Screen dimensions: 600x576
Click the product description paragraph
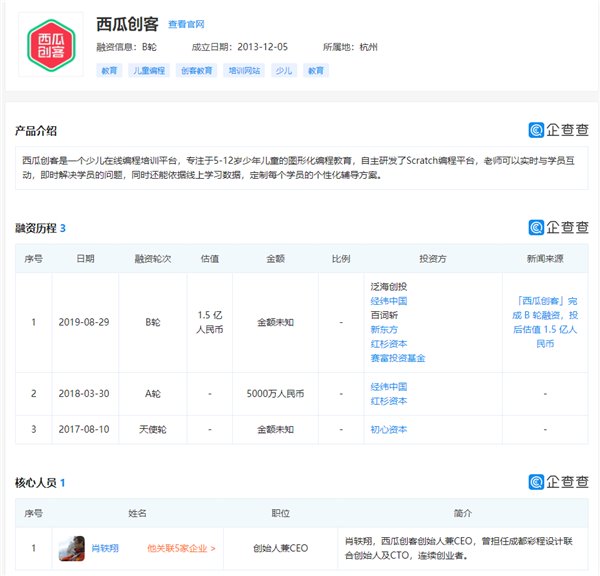point(298,168)
